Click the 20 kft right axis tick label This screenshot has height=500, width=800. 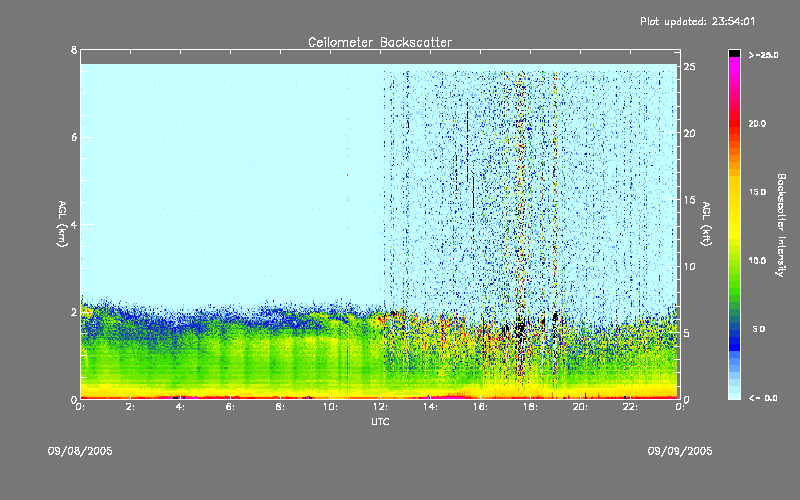[689, 133]
